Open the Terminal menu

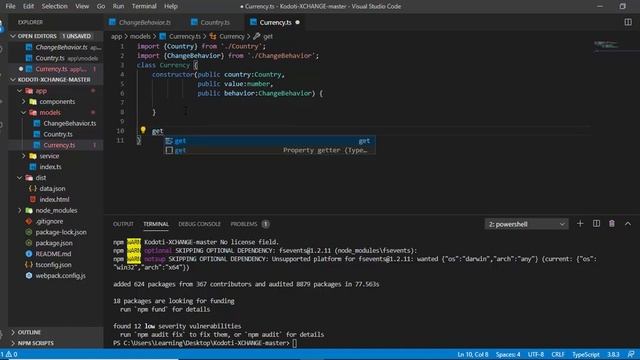[144, 6]
